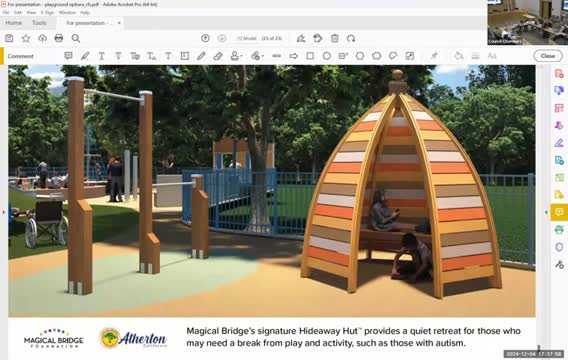The image size is (568, 360).
Task: Select the cloud shape tool
Action: click(x=377, y=56)
